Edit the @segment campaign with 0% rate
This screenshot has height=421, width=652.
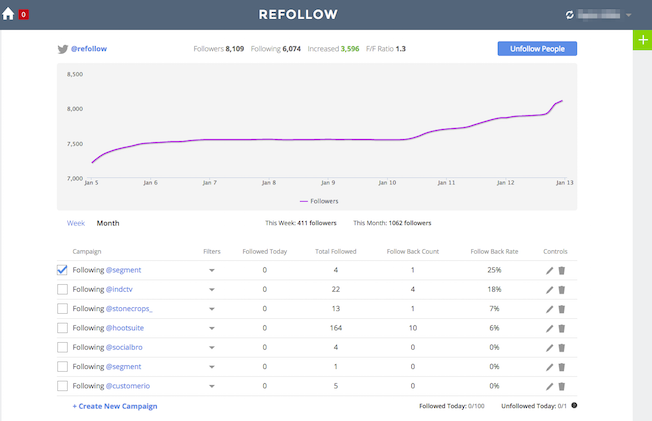click(x=549, y=367)
